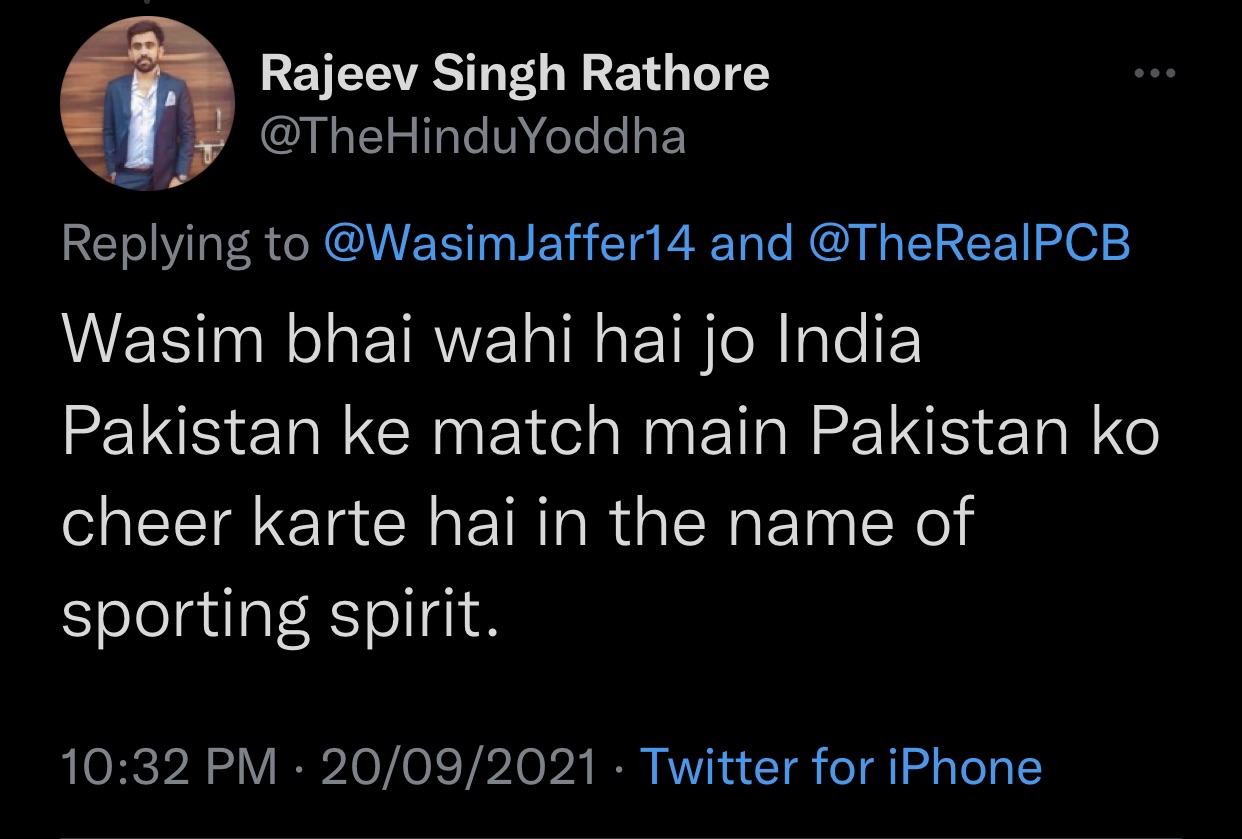Click the 'cheer karte hai' phrase
This screenshot has height=839, width=1242.
pos(288,522)
